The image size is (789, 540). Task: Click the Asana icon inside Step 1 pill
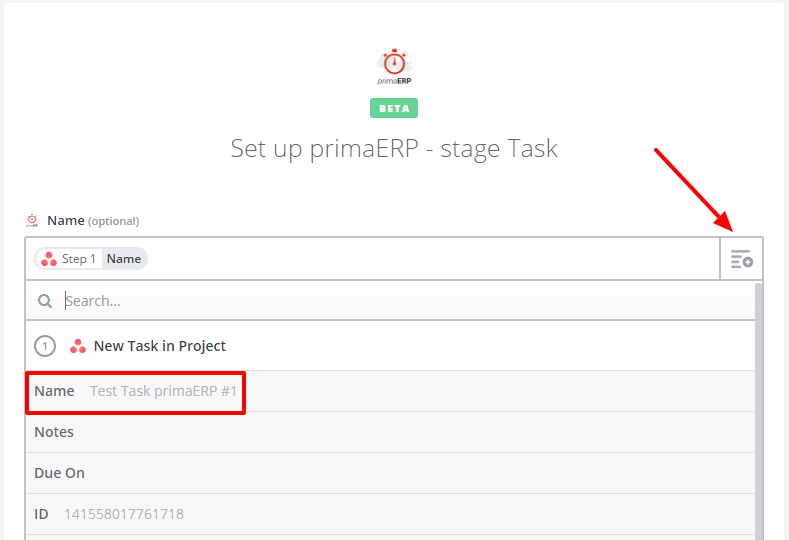point(49,259)
